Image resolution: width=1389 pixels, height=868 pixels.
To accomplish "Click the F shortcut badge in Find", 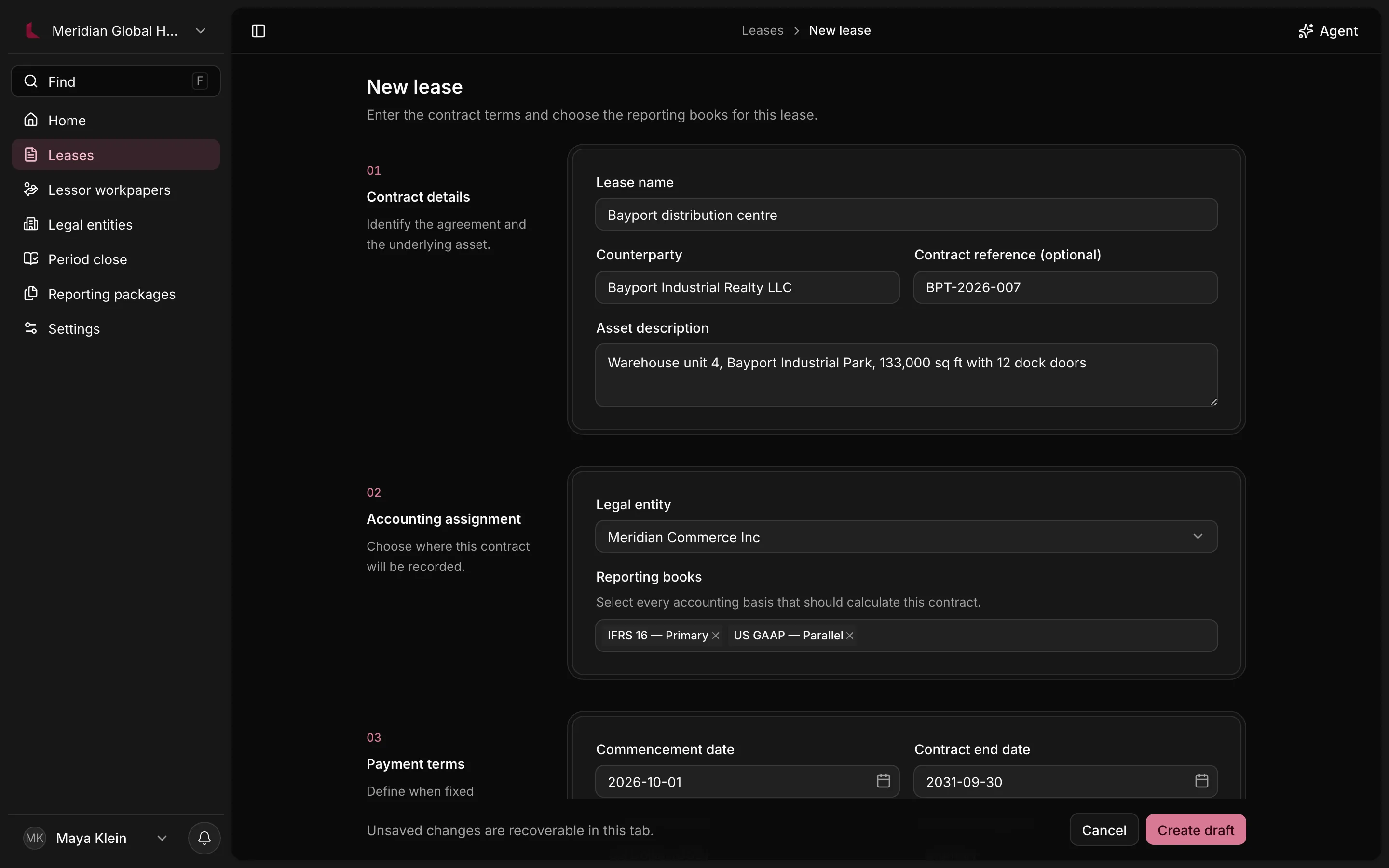I will (x=200, y=81).
